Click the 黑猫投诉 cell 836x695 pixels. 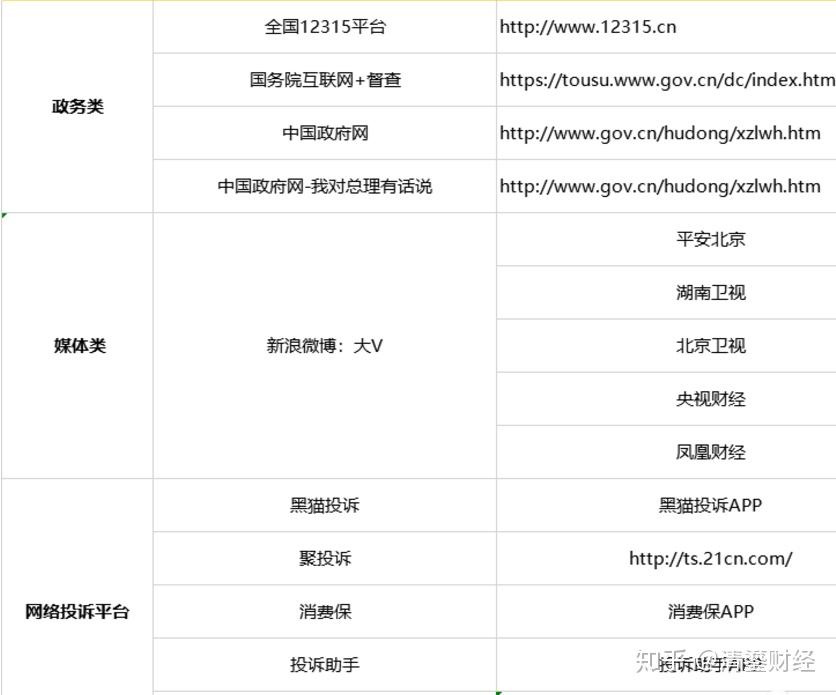pos(325,505)
